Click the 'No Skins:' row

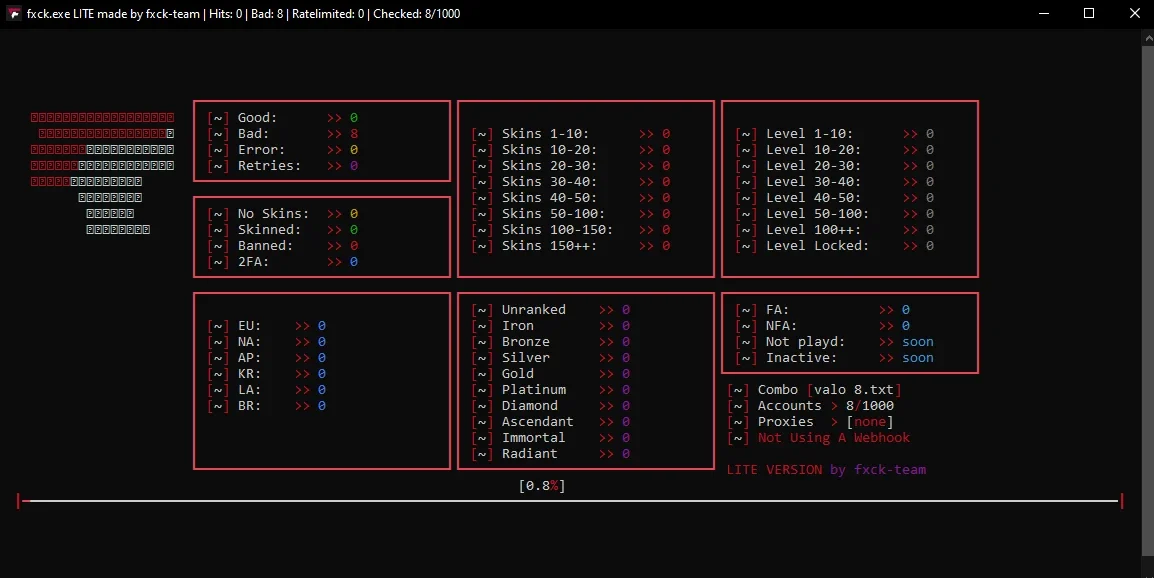pos(283,214)
